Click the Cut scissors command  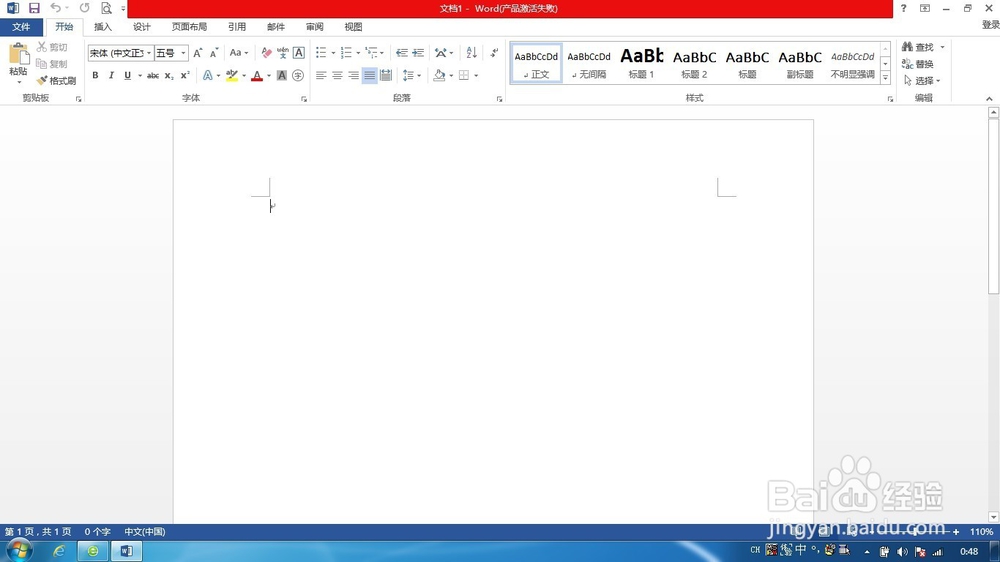(x=52, y=47)
